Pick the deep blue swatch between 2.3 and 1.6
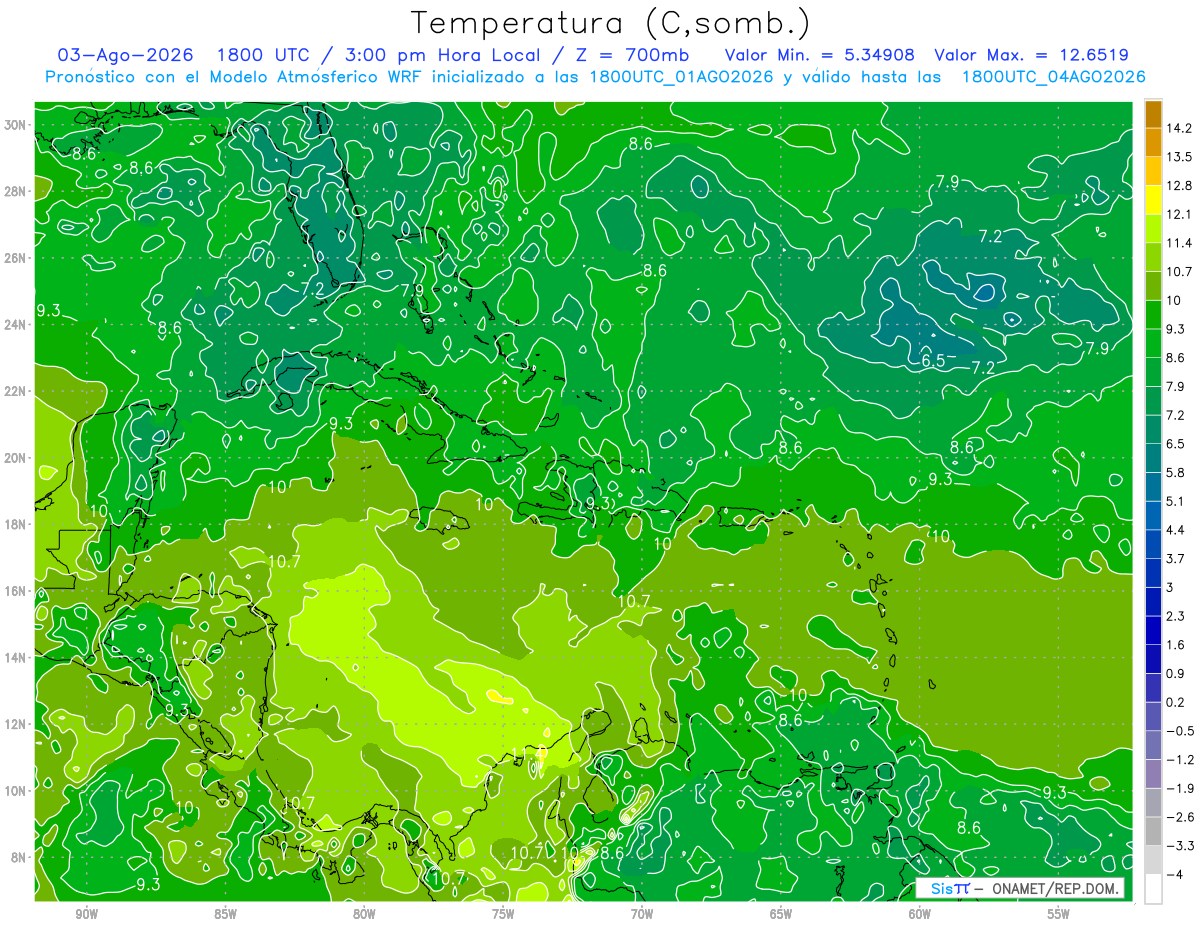This screenshot has width=1200, height=927. click(x=1153, y=631)
